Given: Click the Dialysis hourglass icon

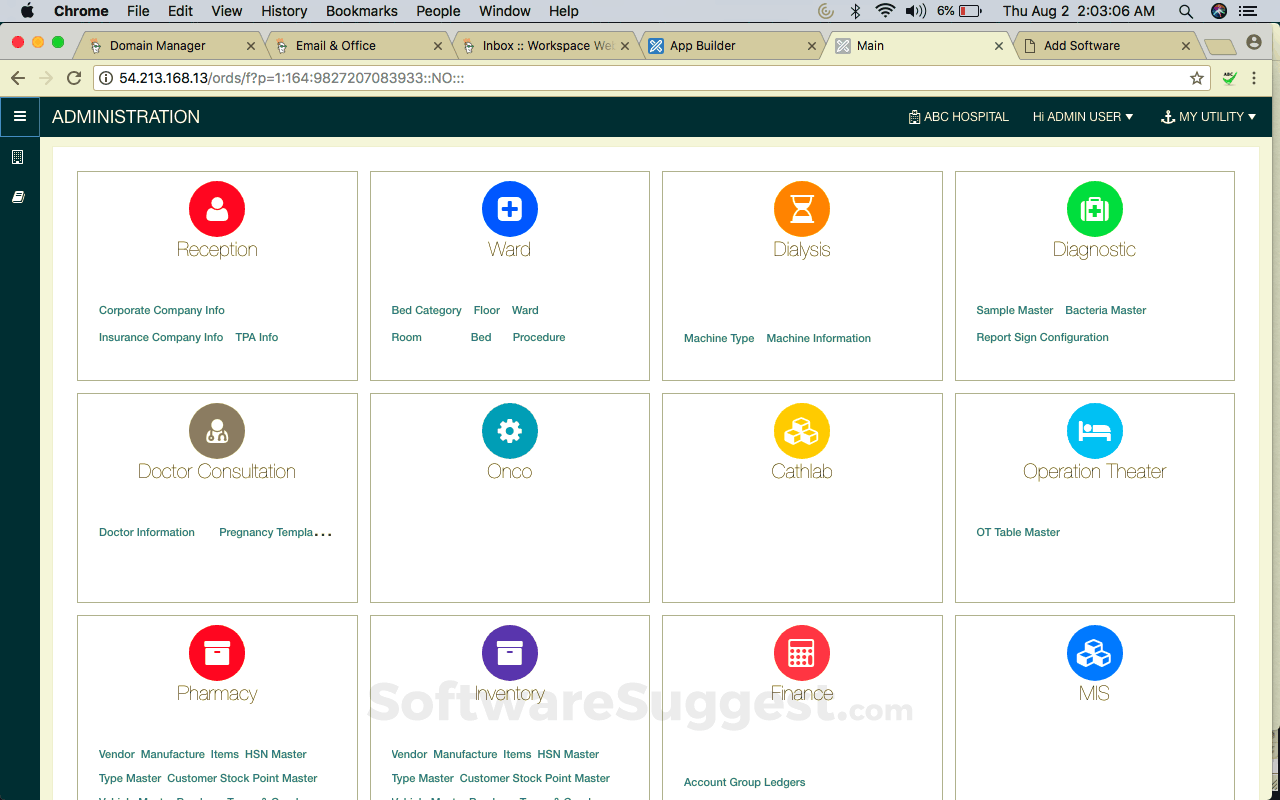Looking at the screenshot, I should pos(801,208).
